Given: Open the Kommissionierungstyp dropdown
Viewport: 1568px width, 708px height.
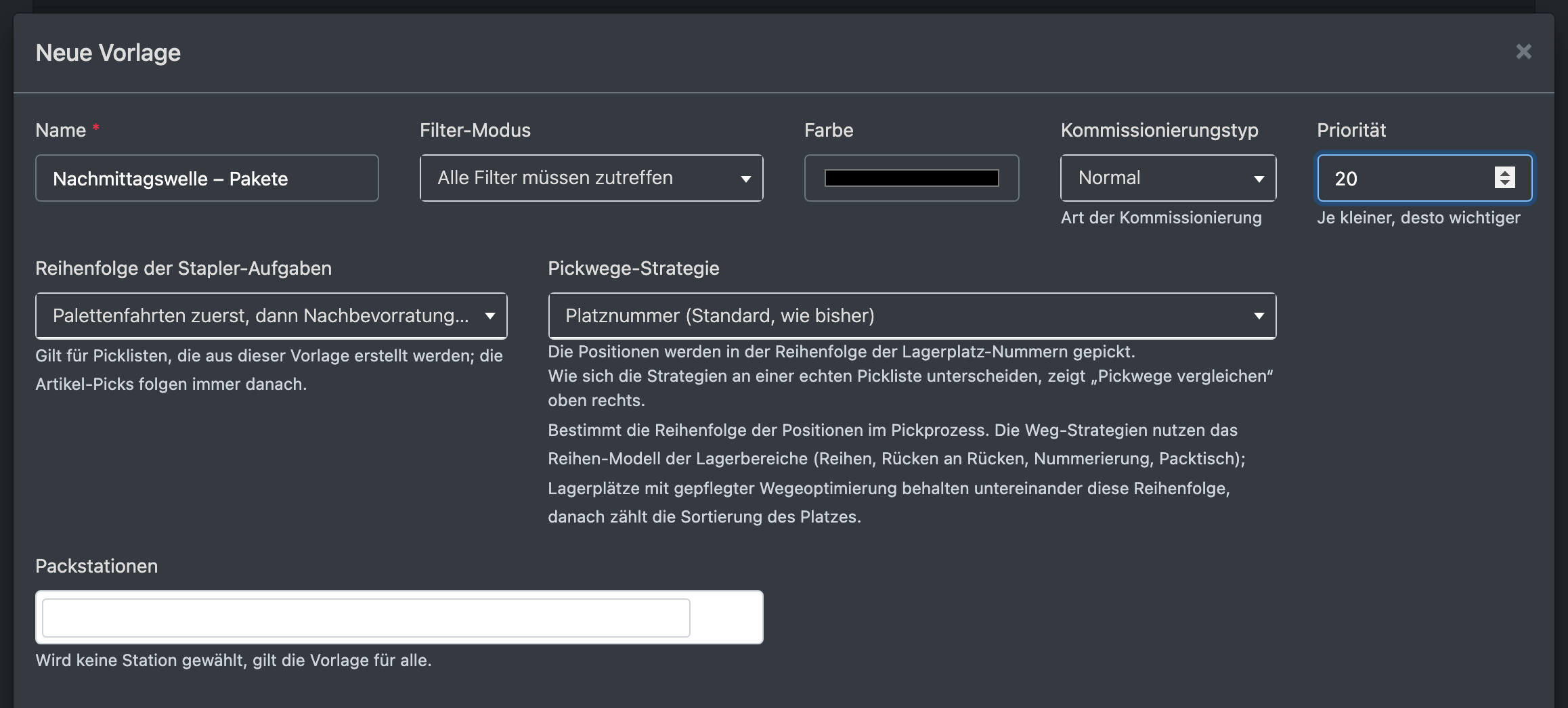Looking at the screenshot, I should pos(1168,178).
